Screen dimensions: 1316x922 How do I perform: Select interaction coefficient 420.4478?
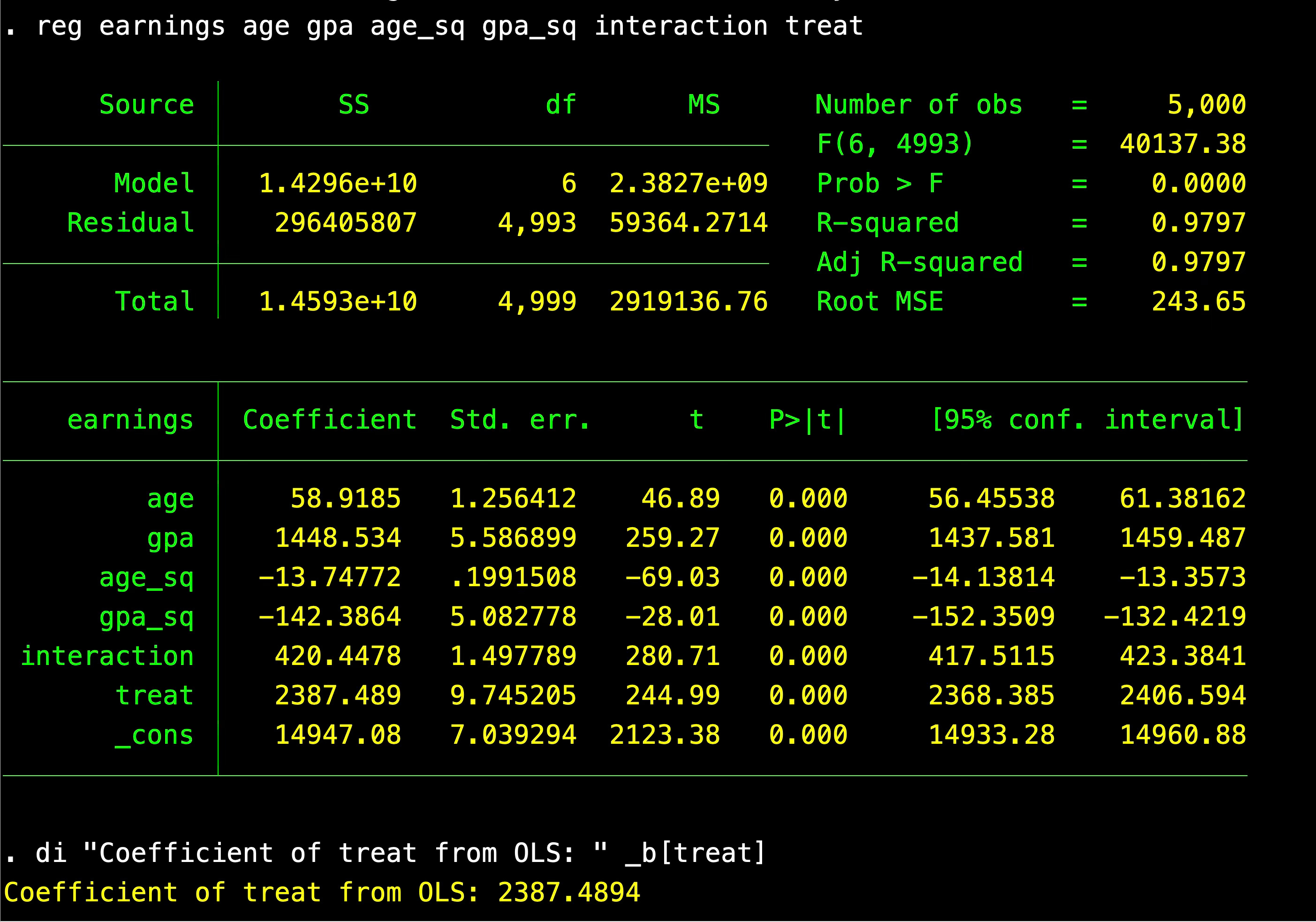pyautogui.click(x=338, y=656)
